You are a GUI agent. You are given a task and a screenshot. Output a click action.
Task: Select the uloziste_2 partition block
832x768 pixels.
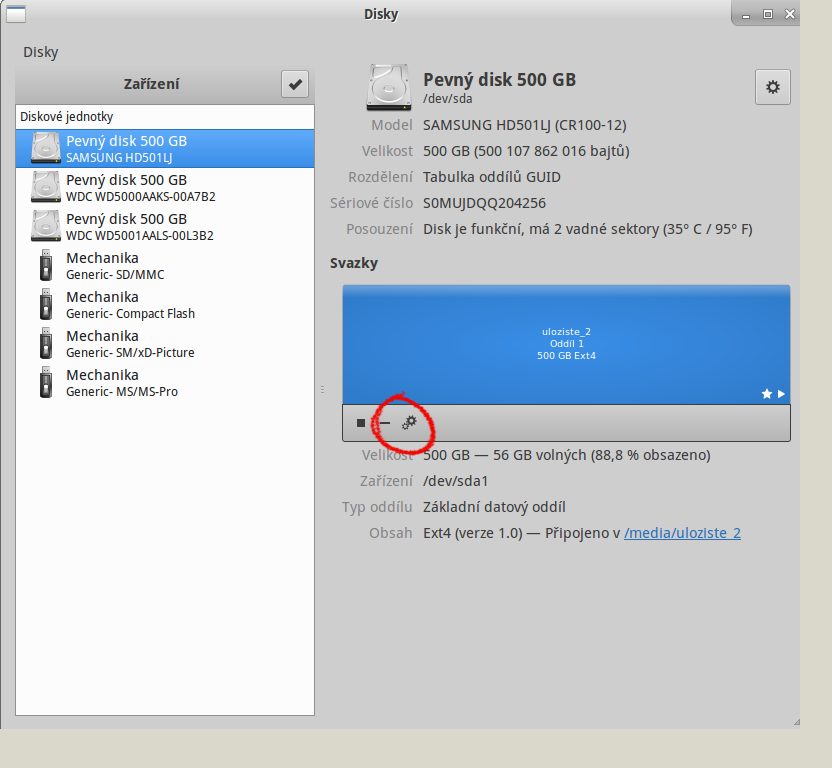click(x=566, y=344)
